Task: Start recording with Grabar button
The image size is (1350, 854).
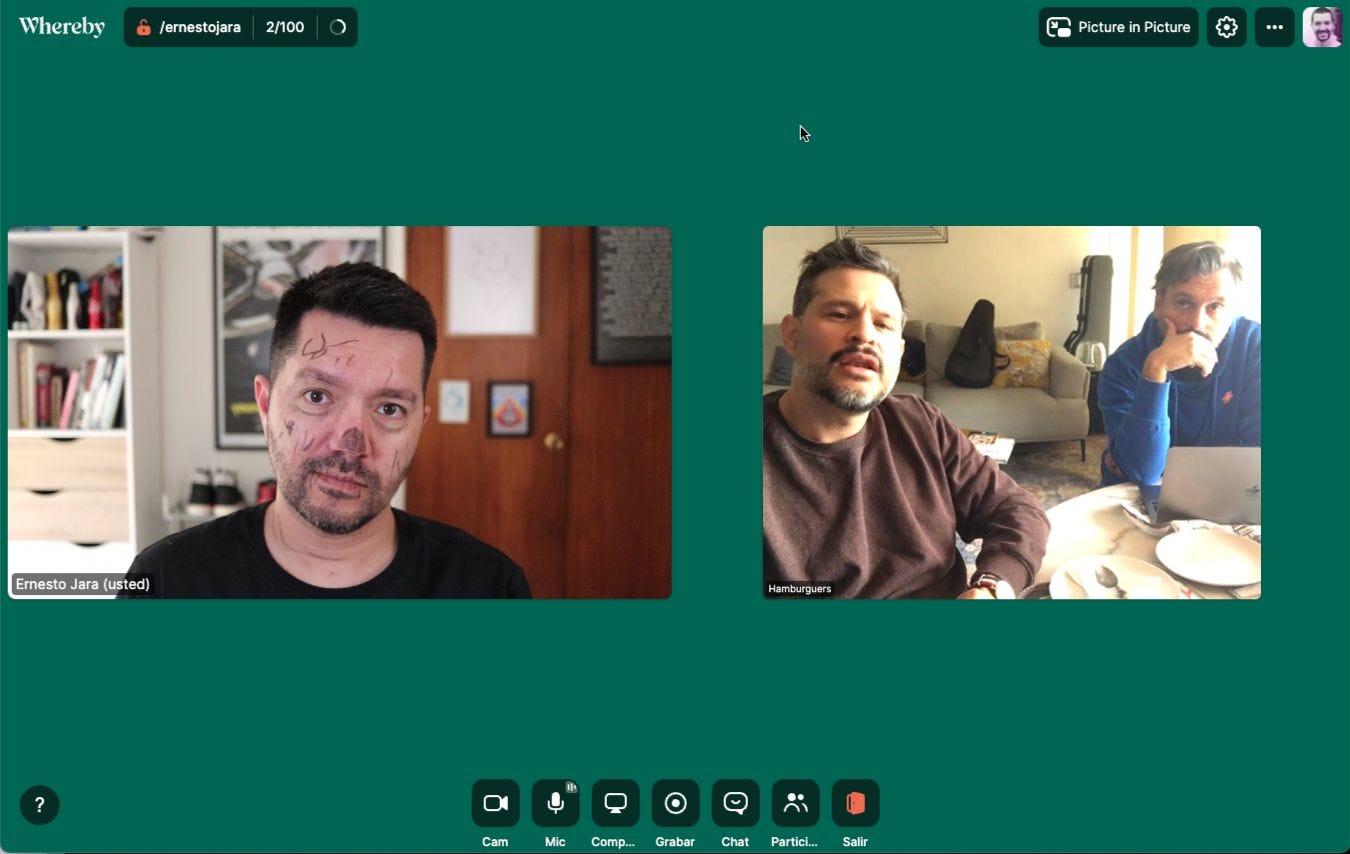Action: (x=675, y=803)
